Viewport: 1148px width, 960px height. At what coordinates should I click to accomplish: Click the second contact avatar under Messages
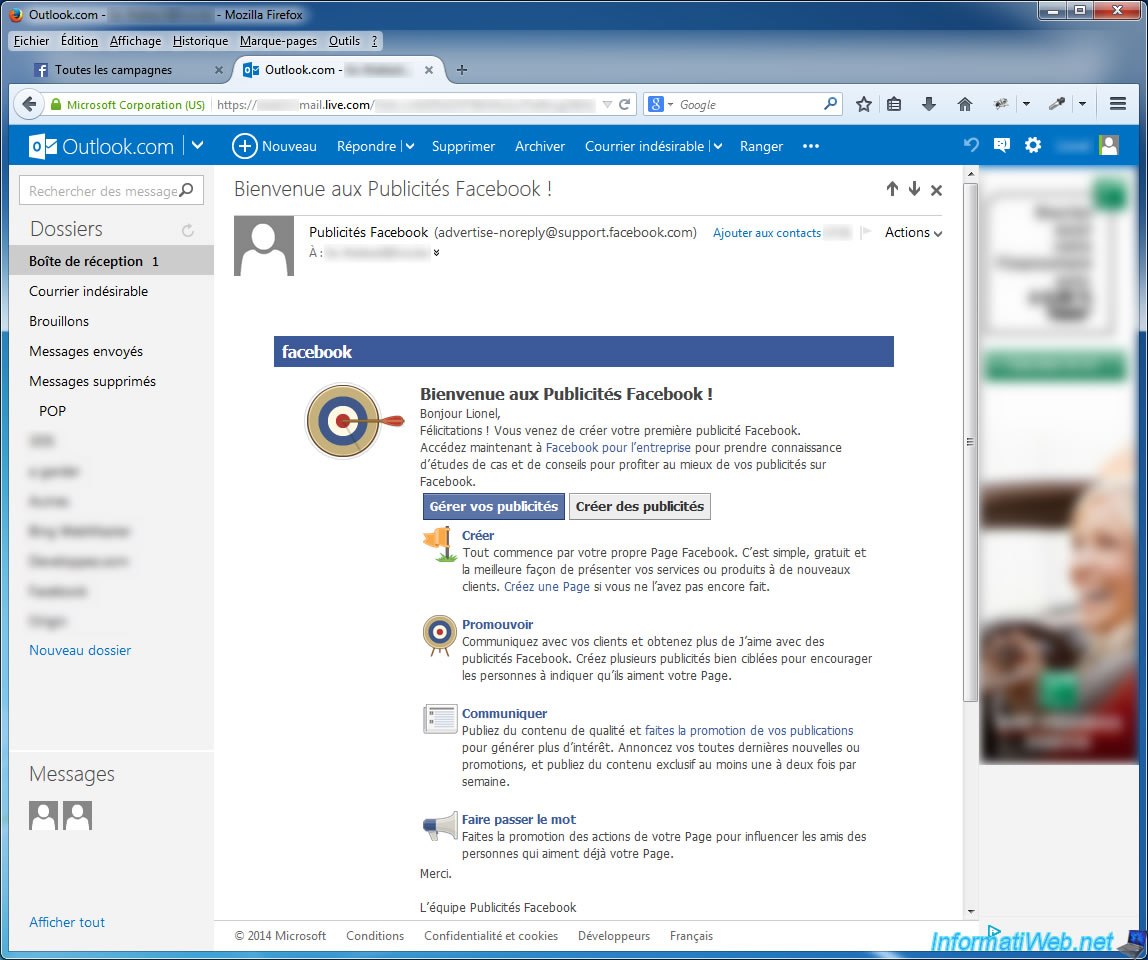78,815
